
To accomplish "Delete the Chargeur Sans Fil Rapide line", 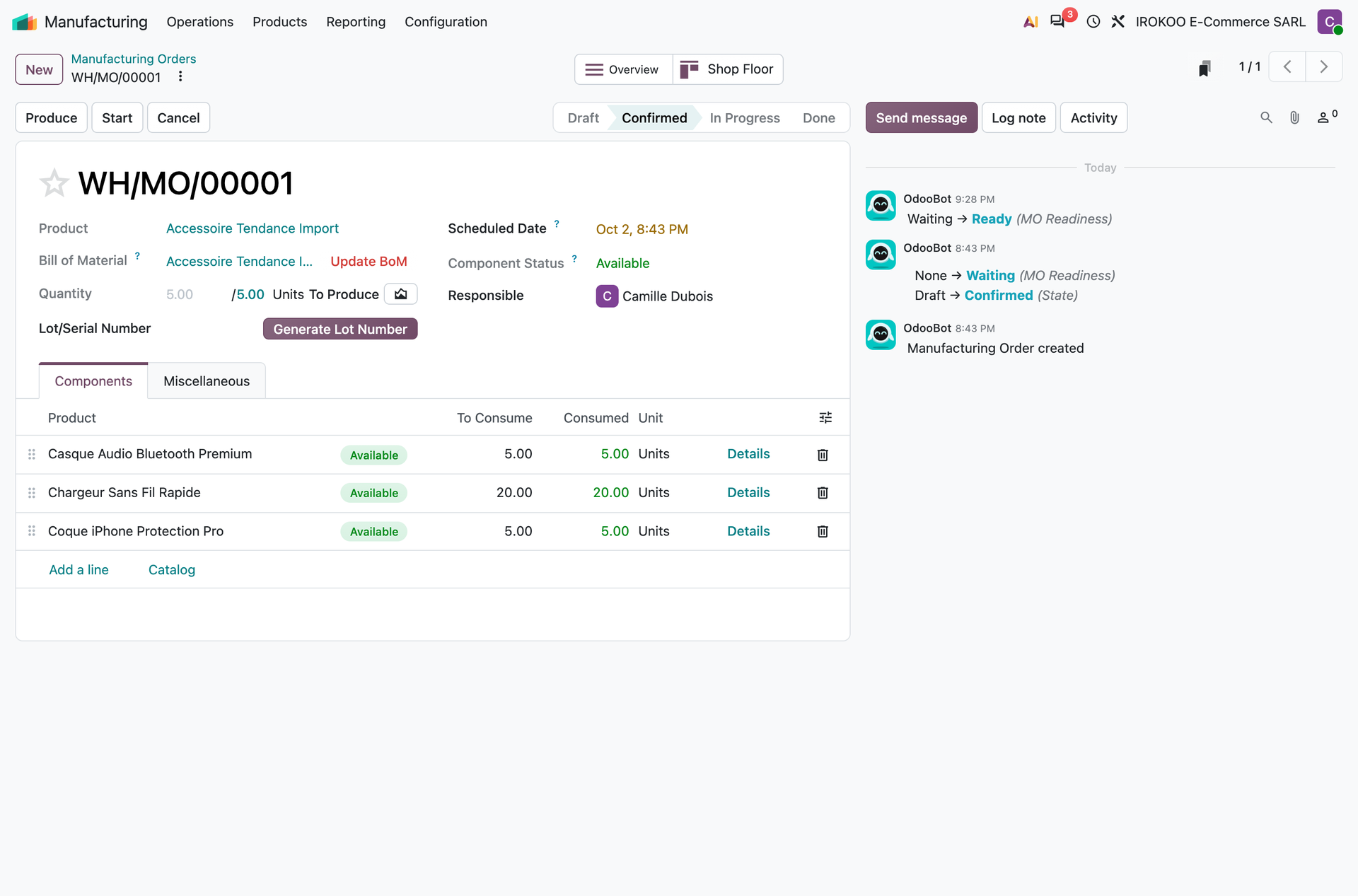I will click(x=823, y=493).
